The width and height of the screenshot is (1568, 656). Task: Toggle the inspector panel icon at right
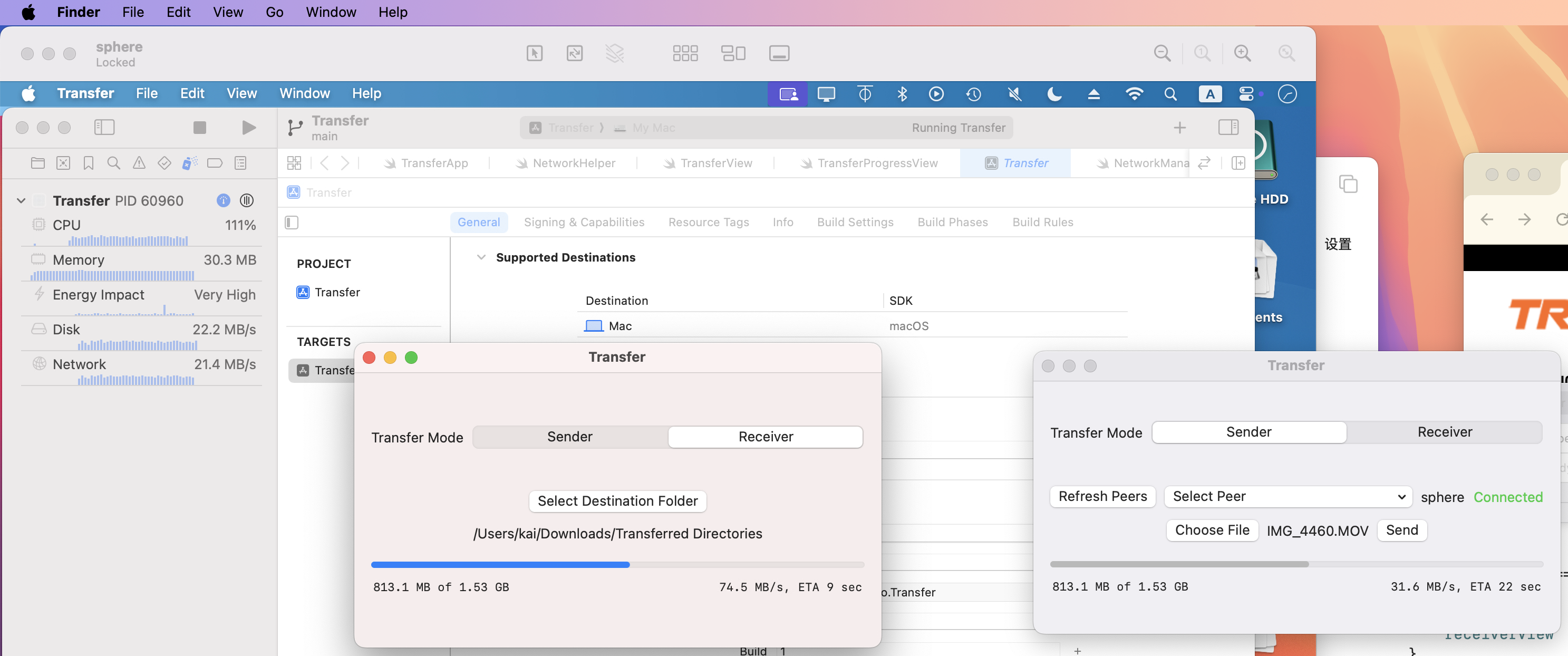coord(1228,127)
